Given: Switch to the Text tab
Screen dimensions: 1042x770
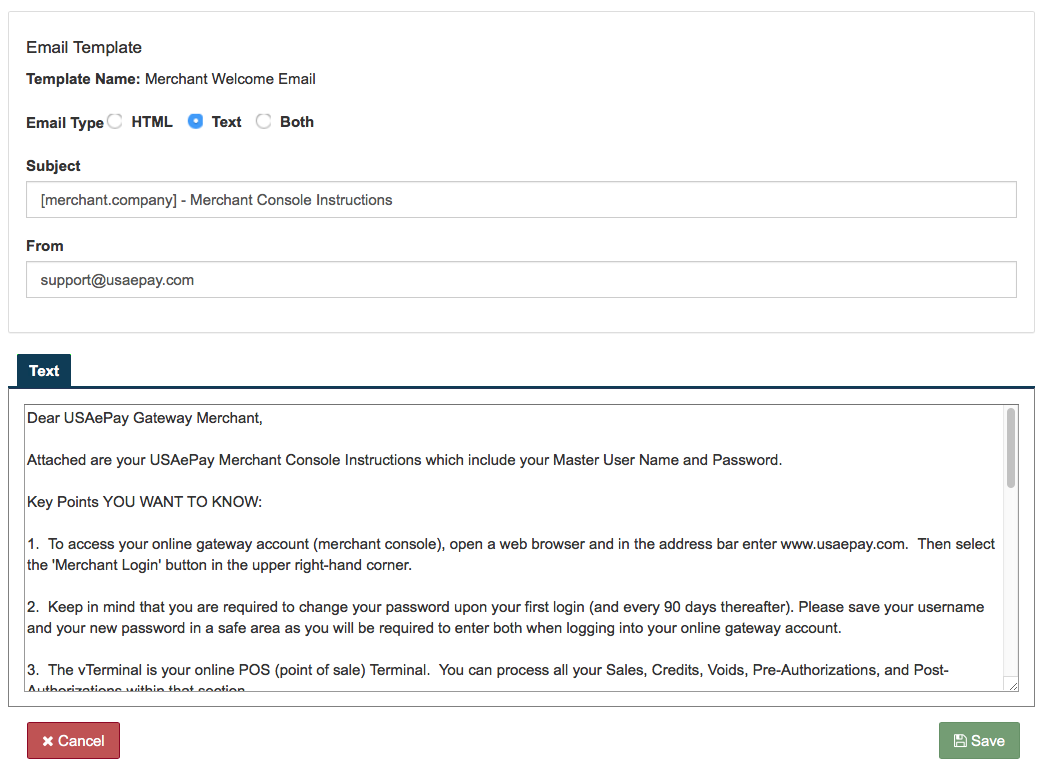Looking at the screenshot, I should click(44, 371).
